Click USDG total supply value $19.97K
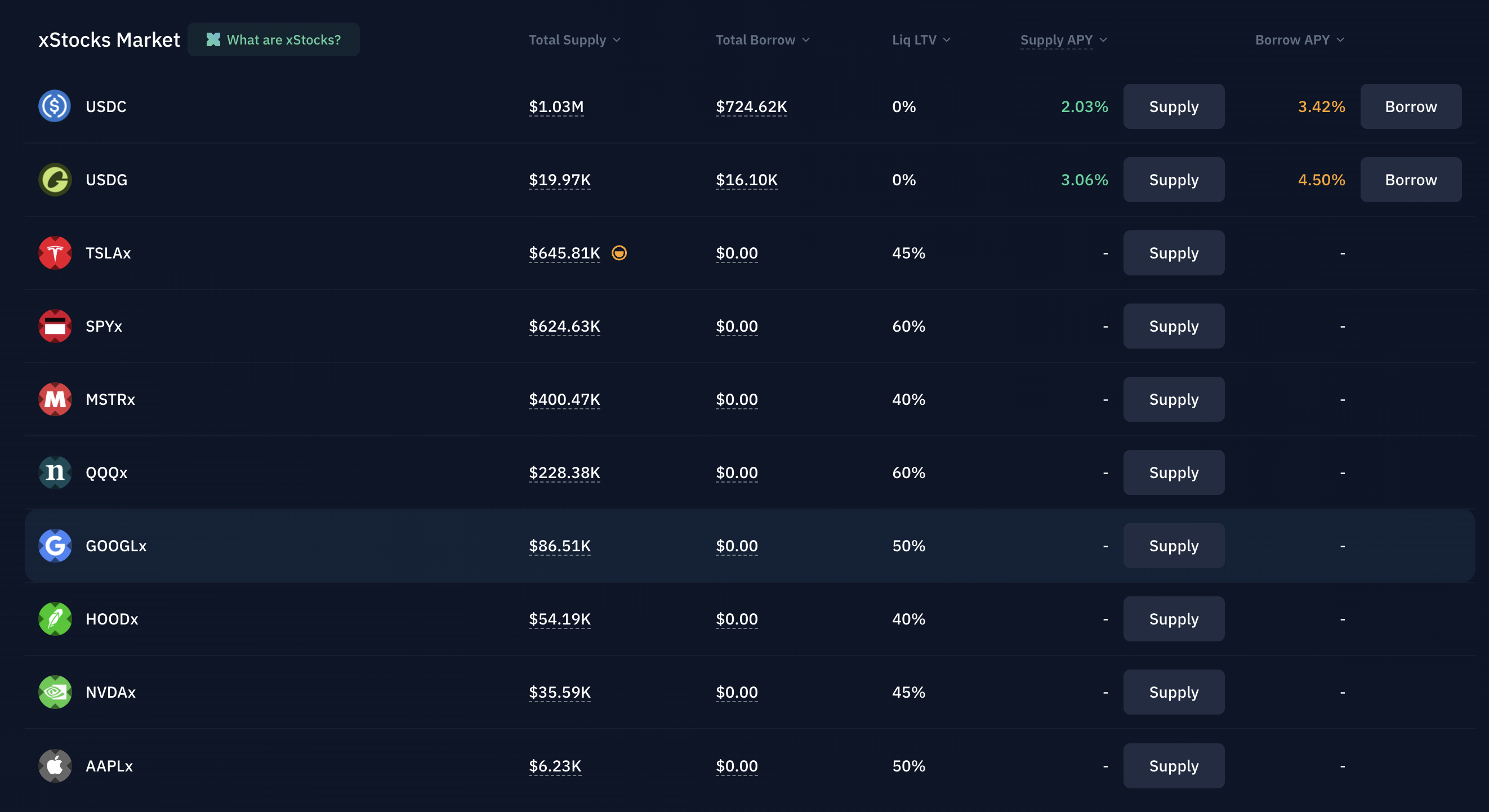The width and height of the screenshot is (1489, 812). click(x=560, y=180)
